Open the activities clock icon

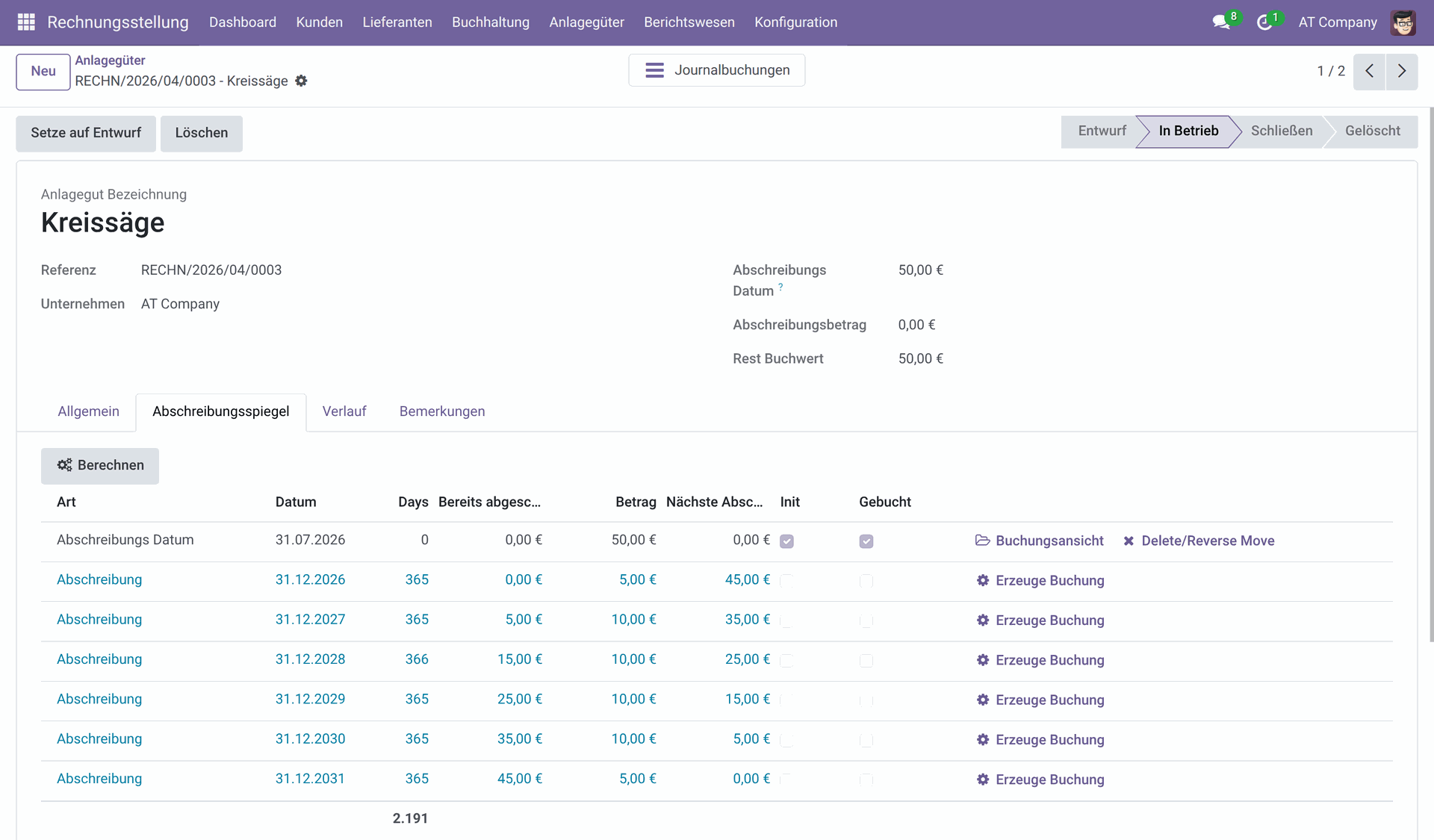pos(1264,22)
